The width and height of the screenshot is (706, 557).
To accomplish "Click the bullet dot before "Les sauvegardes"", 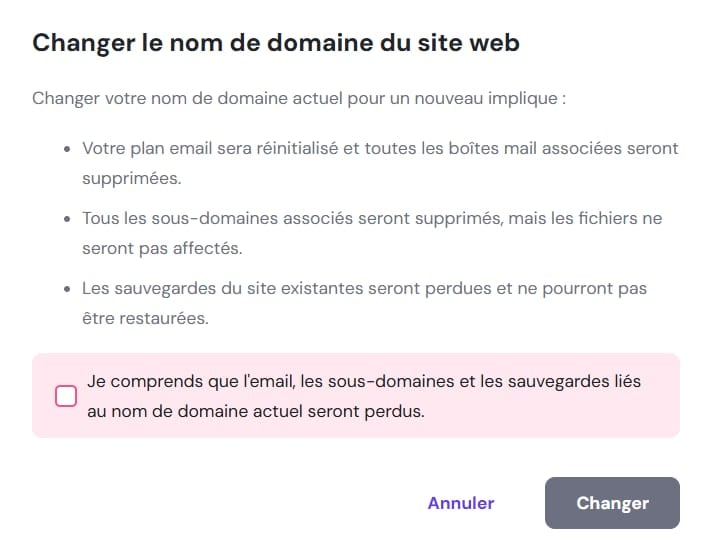I will [66, 288].
